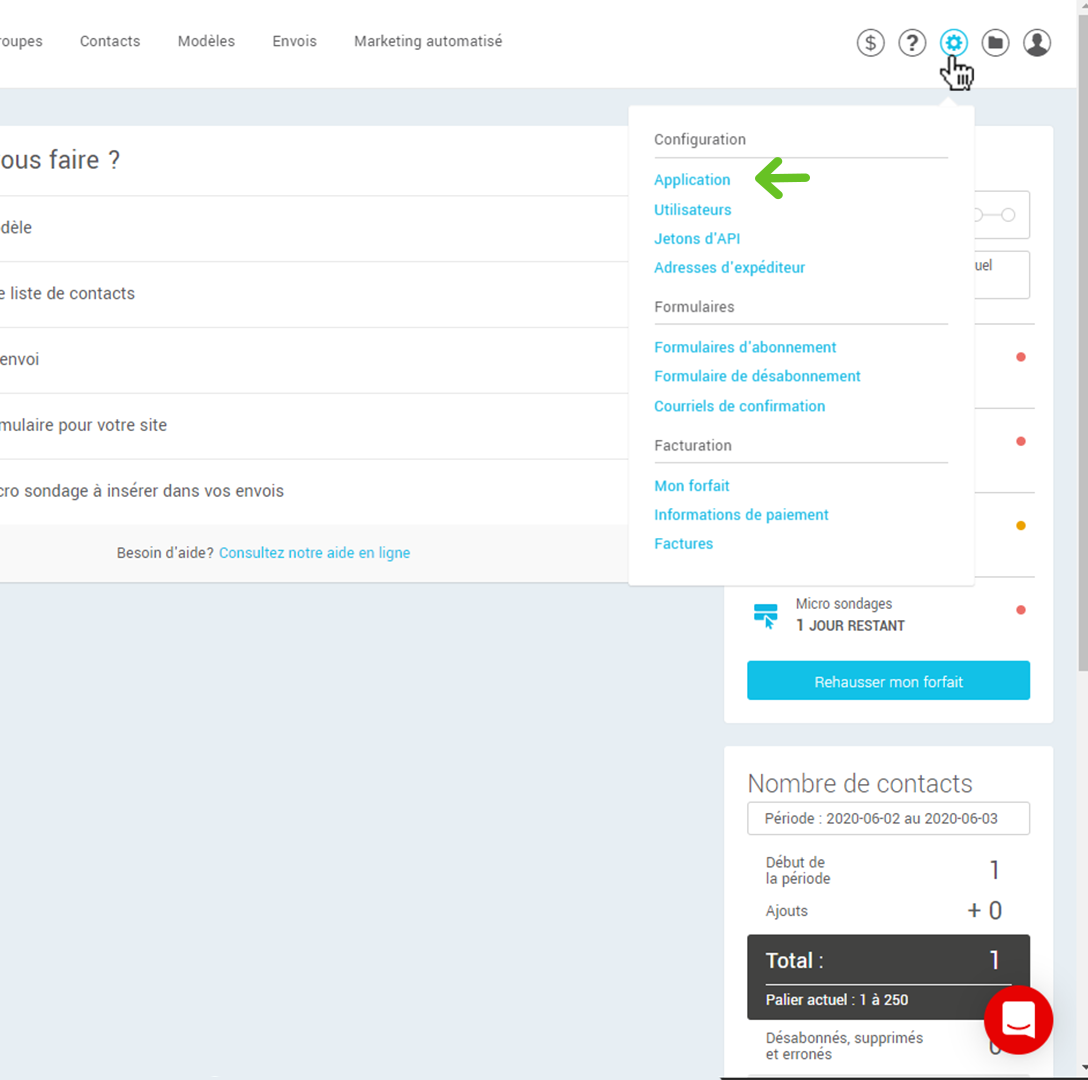
Task: Click the Micro sondages feature icon
Action: (x=765, y=614)
